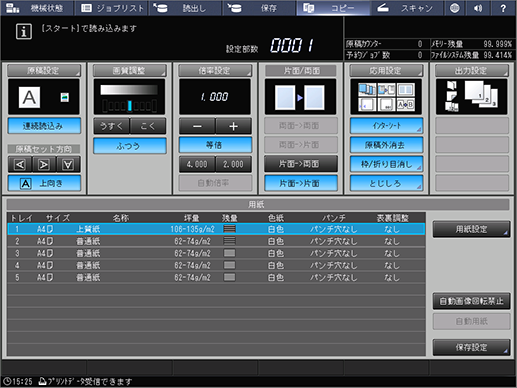The width and height of the screenshot is (517, 388).
Task: Select the コピー copy tab
Action: (333, 8)
